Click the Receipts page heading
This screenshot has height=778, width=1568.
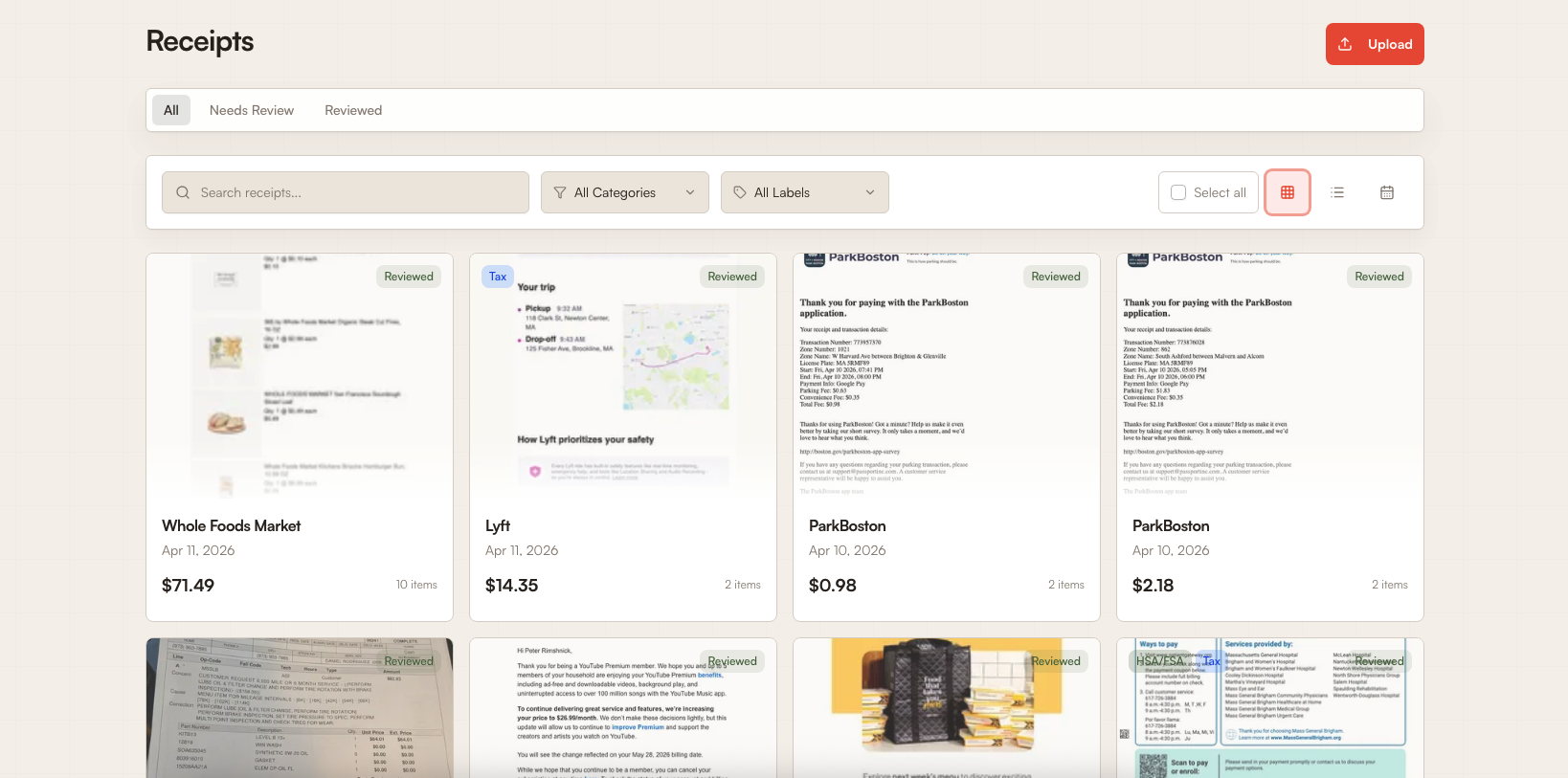pos(200,41)
